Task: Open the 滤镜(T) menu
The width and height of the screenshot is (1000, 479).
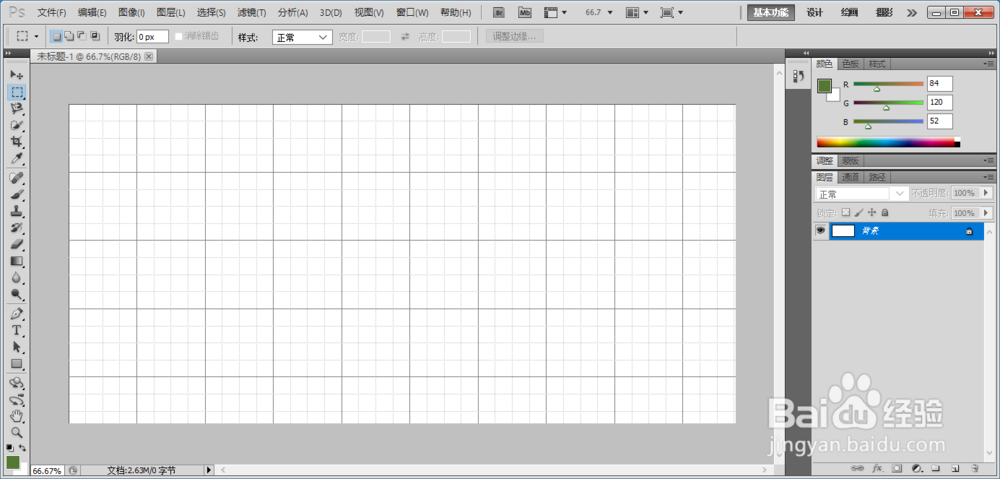Action: tap(252, 13)
